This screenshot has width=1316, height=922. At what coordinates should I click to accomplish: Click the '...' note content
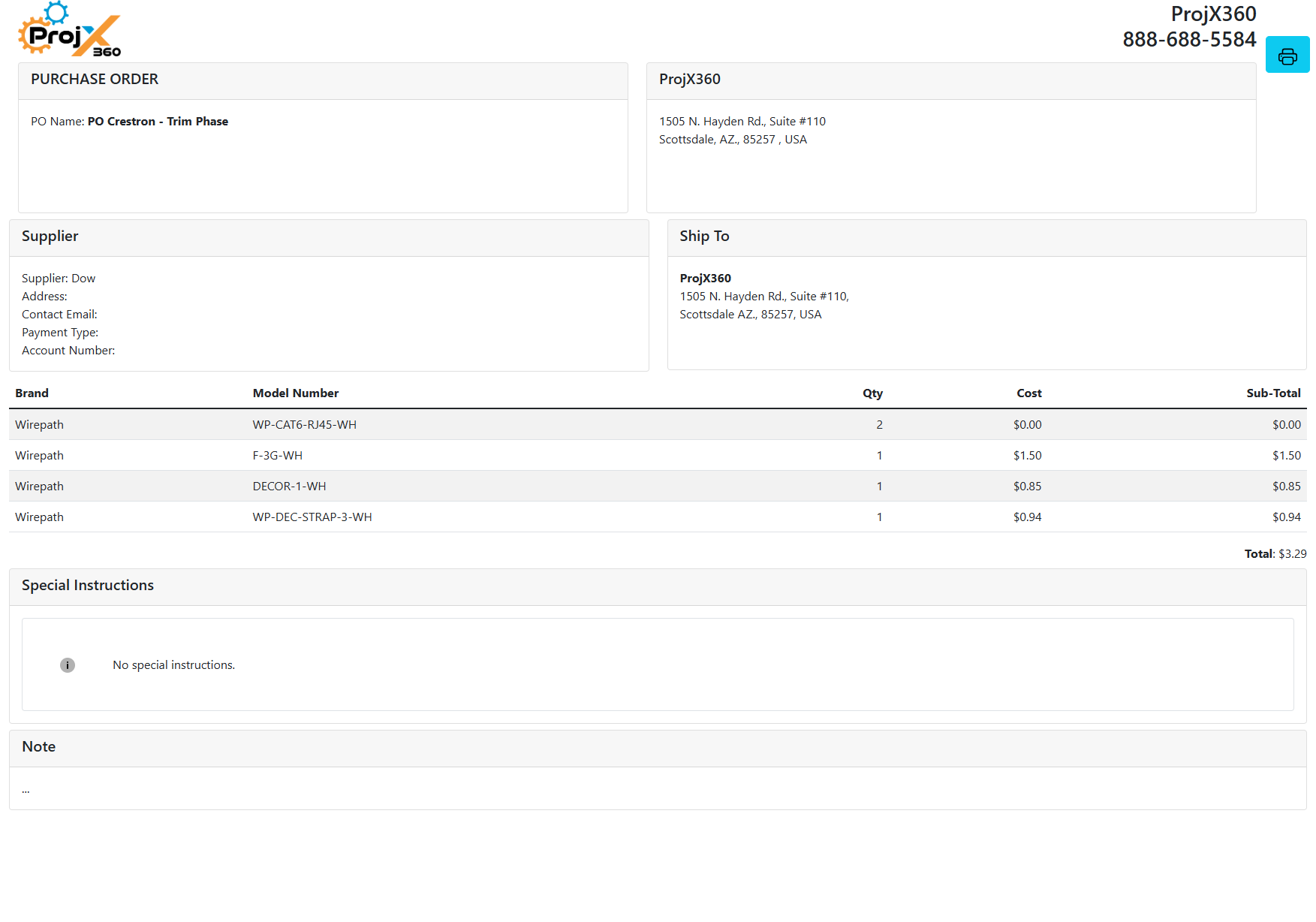(x=26, y=790)
